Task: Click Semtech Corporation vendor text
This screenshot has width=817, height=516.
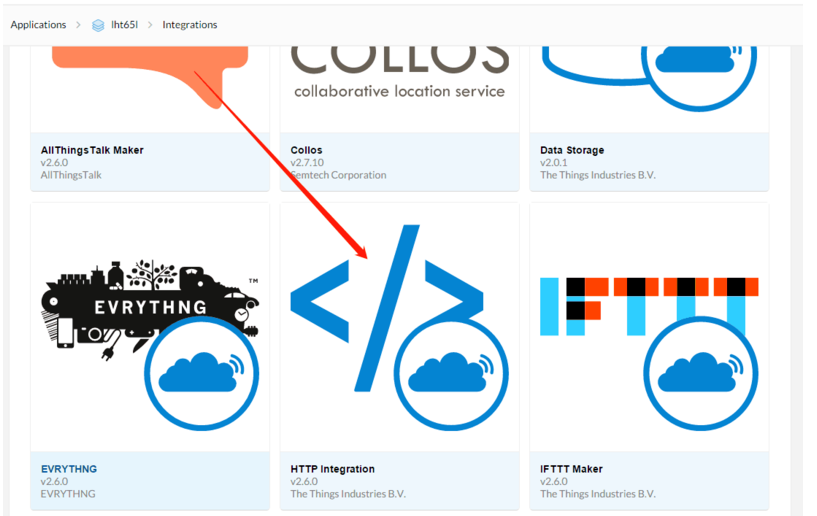Action: pyautogui.click(x=338, y=175)
